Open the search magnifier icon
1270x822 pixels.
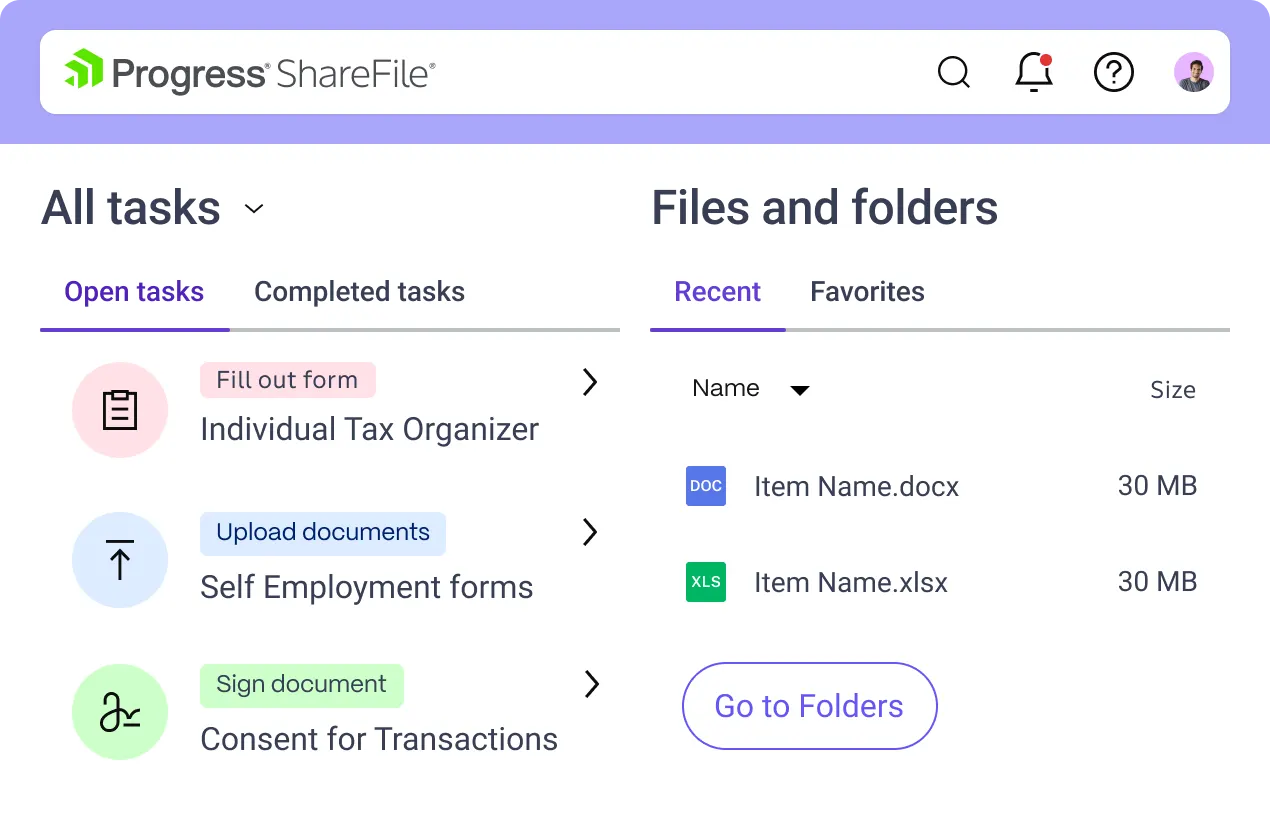pyautogui.click(x=954, y=72)
